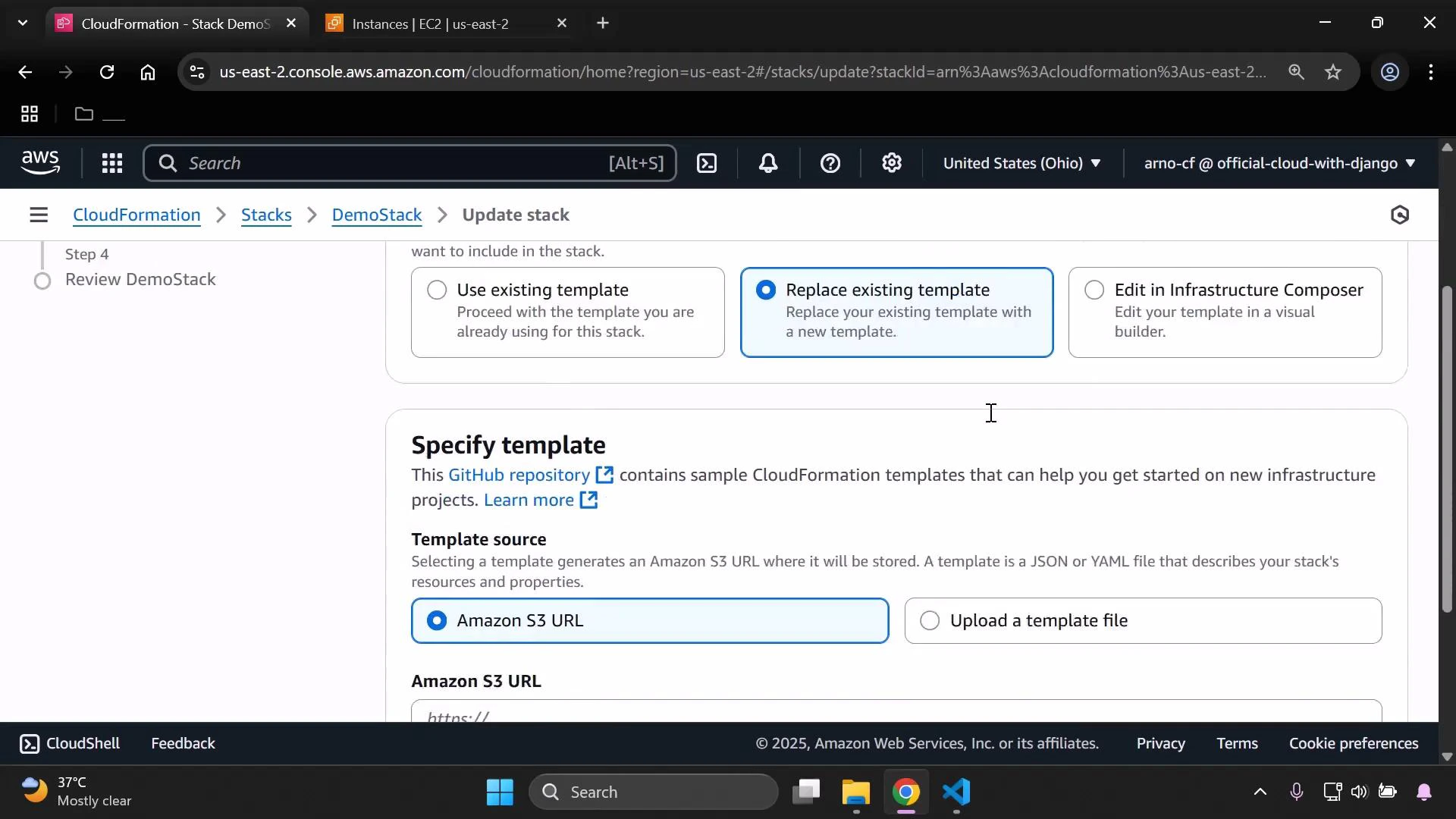The image size is (1456, 819).
Task: Focus the Amazon S3 URL input field
Action: [896, 711]
